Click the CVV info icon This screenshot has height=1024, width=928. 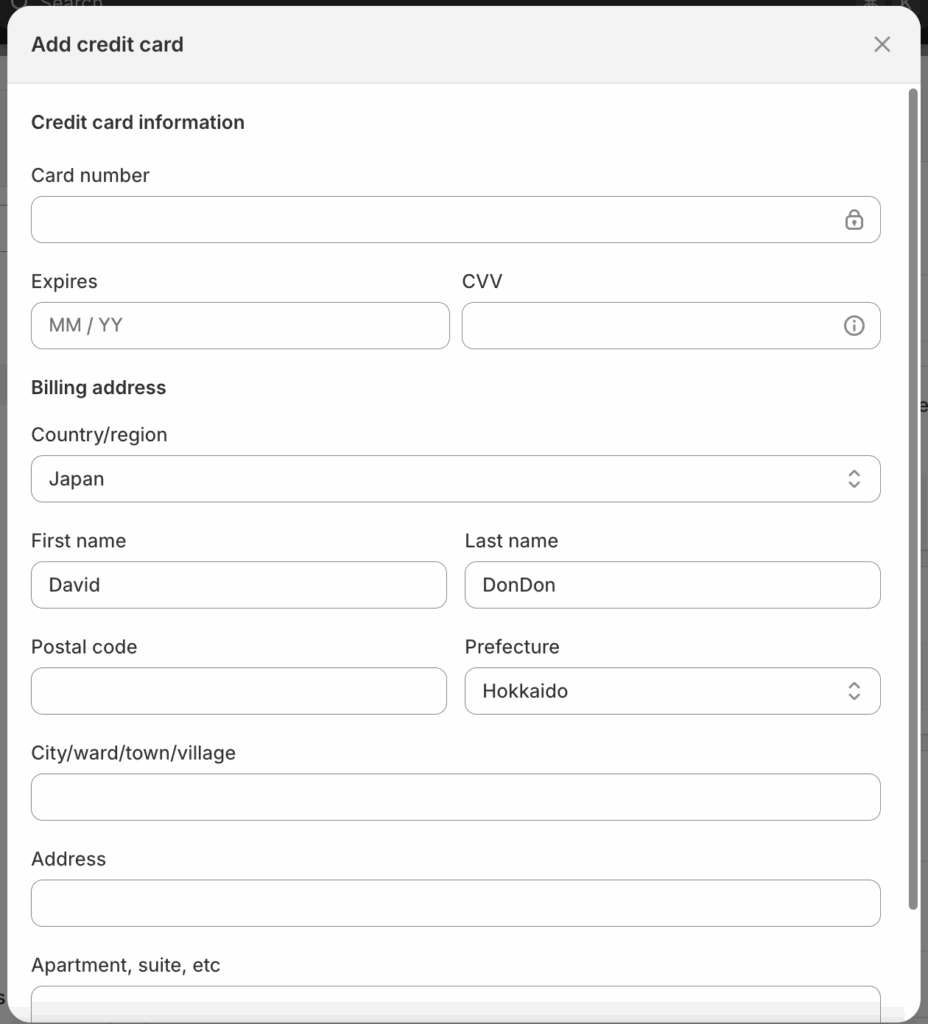tap(853, 326)
